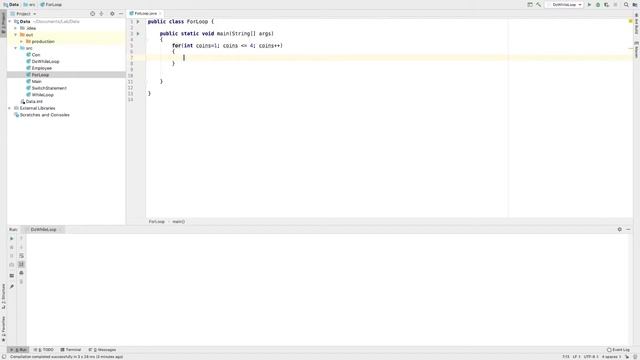Pin the Run tab with the pin icon
The width and height of the screenshot is (640, 360).
coord(11,287)
